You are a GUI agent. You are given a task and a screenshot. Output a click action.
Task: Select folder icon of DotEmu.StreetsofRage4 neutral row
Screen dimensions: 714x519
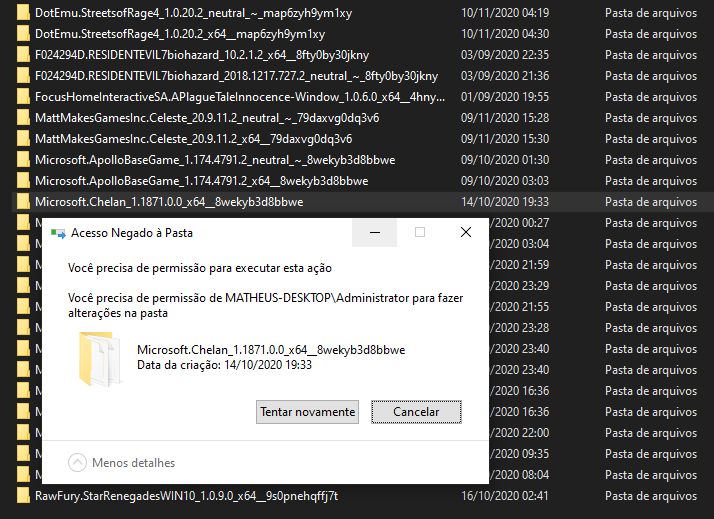pos(23,13)
